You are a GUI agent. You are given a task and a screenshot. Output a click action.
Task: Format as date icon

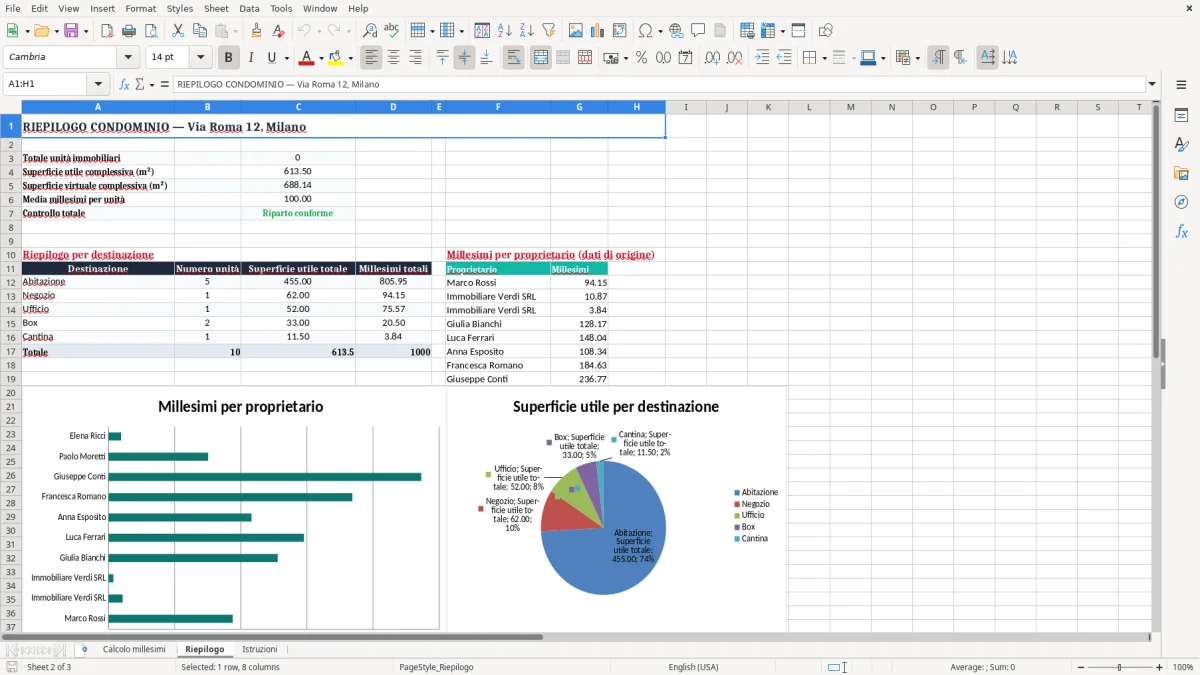[686, 58]
